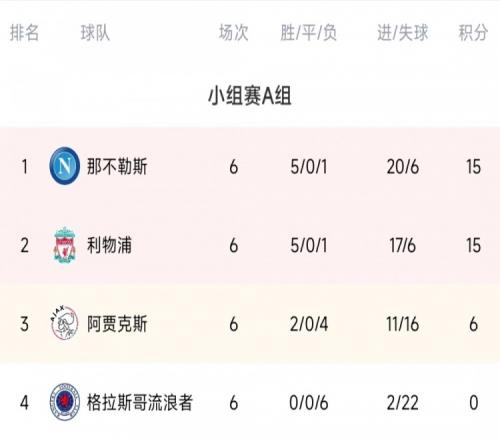Click the Rangers club badge
Viewport: 500px width, 440px height.
tap(64, 402)
